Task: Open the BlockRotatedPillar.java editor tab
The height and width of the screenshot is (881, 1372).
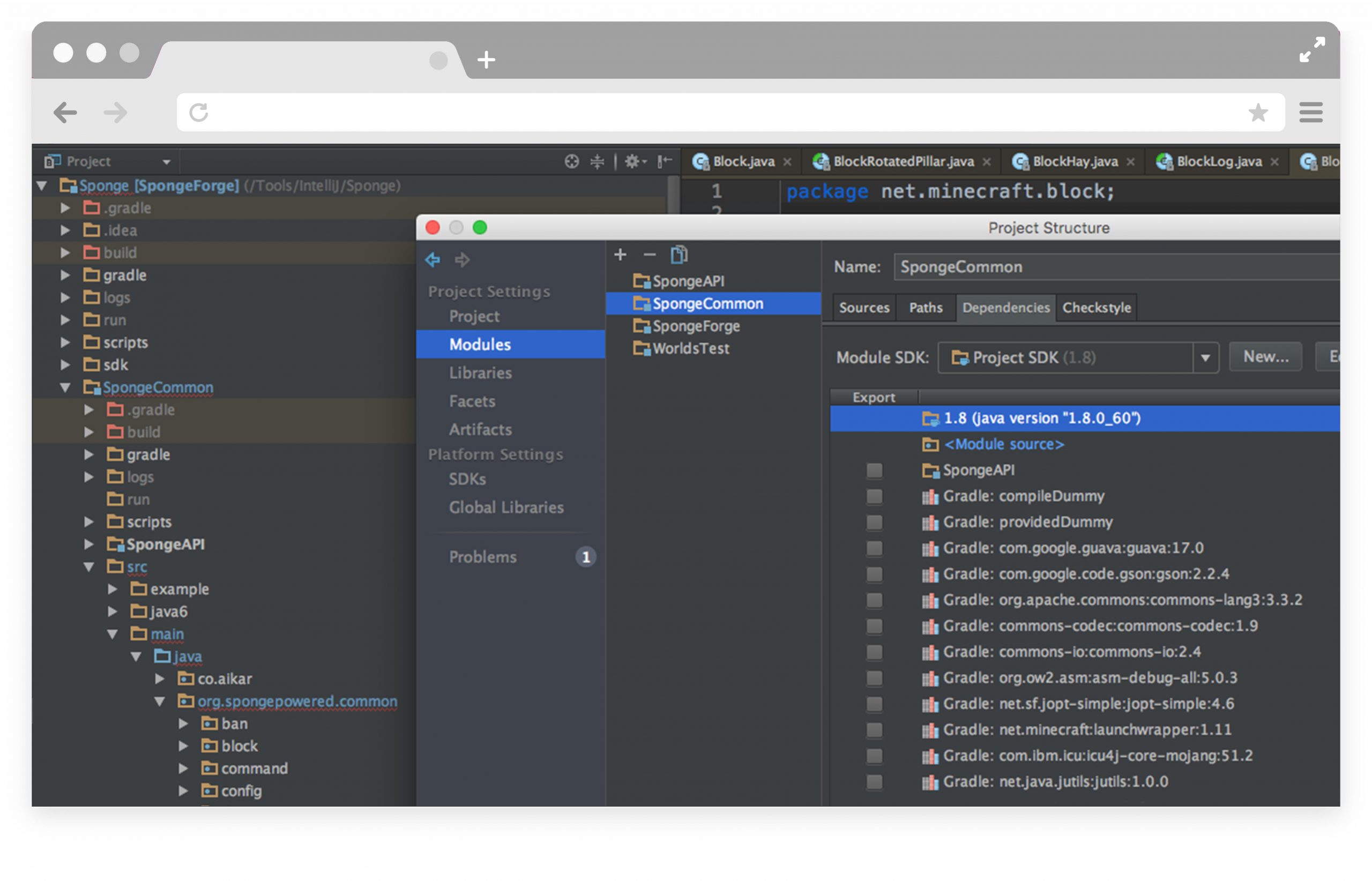Action: pyautogui.click(x=903, y=162)
